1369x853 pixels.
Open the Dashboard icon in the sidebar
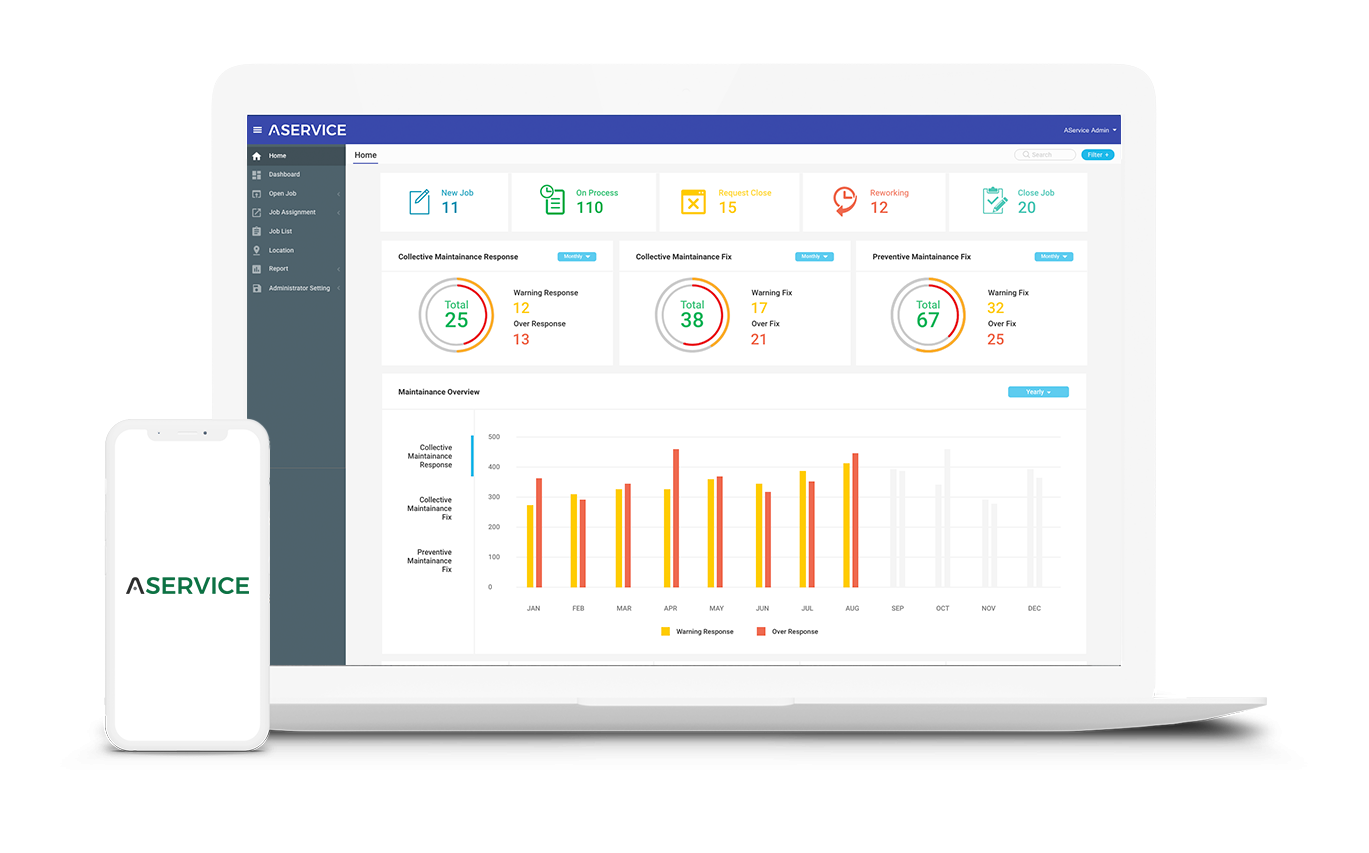(x=258, y=174)
